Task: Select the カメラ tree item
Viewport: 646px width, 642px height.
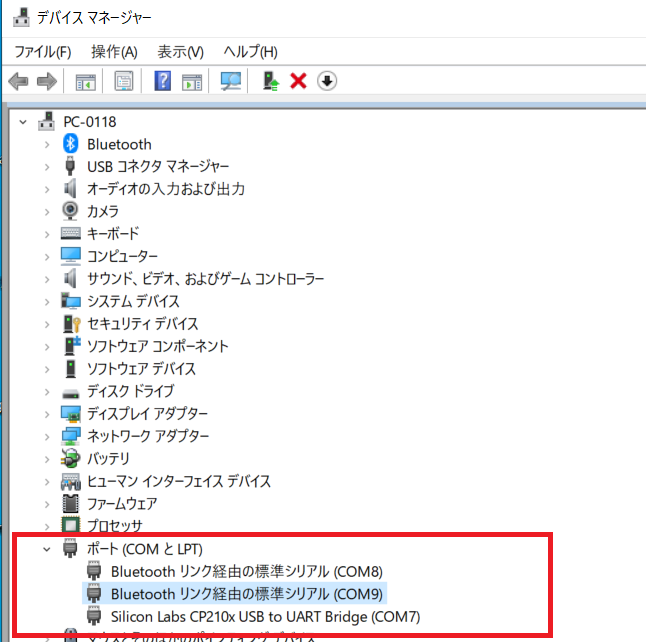Action: coord(103,211)
